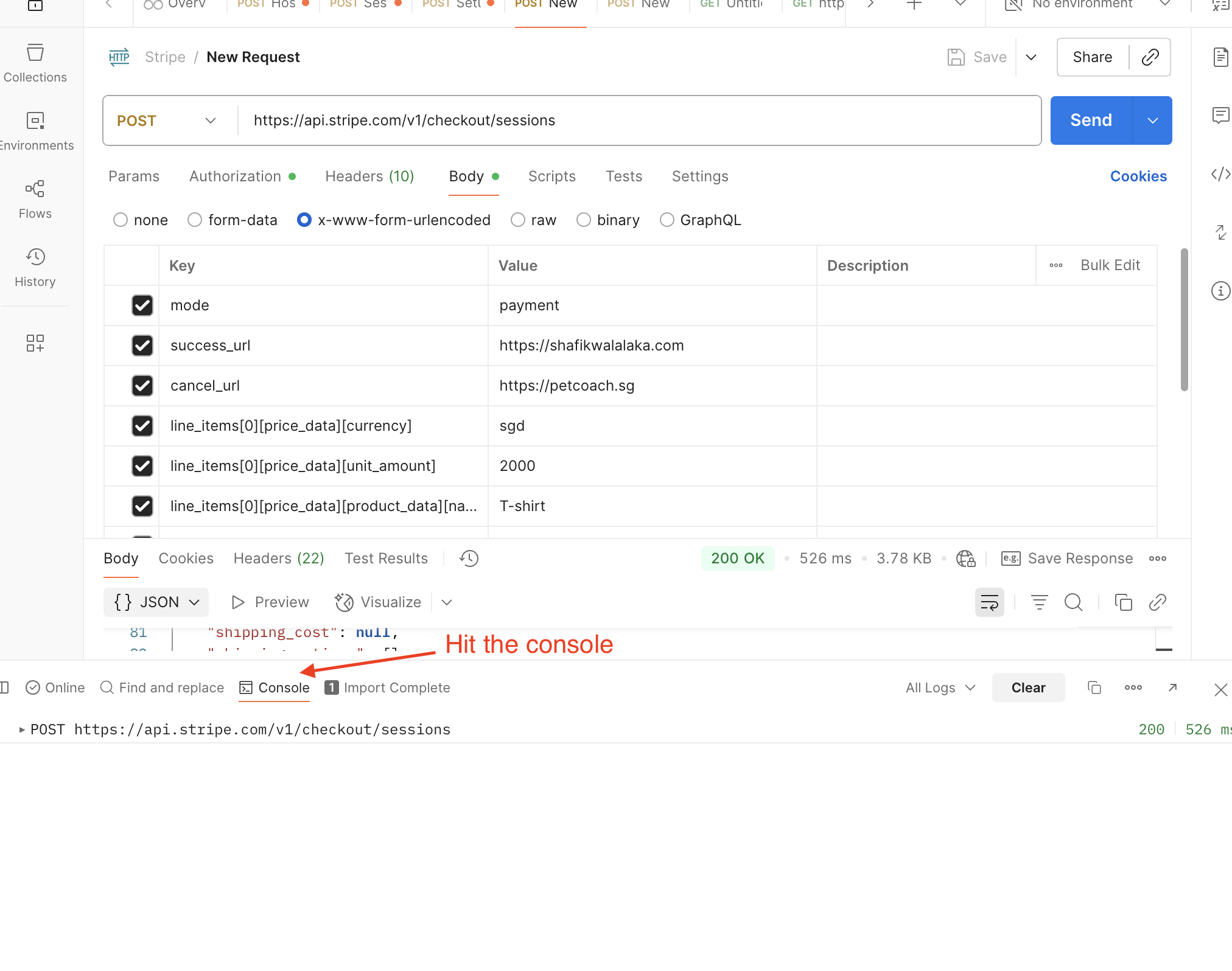Click the network globe icon in response bar
Image resolution: width=1232 pixels, height=971 pixels.
[x=966, y=559]
